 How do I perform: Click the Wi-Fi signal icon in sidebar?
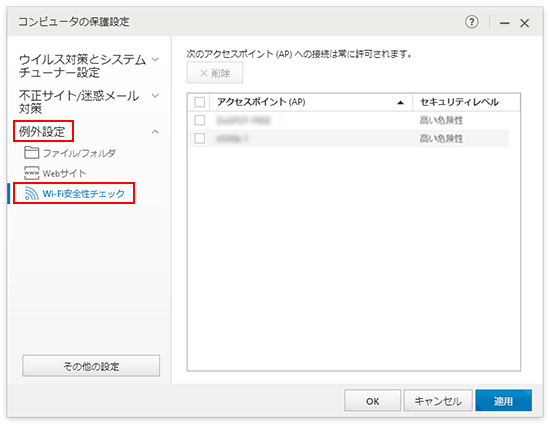pos(31,193)
